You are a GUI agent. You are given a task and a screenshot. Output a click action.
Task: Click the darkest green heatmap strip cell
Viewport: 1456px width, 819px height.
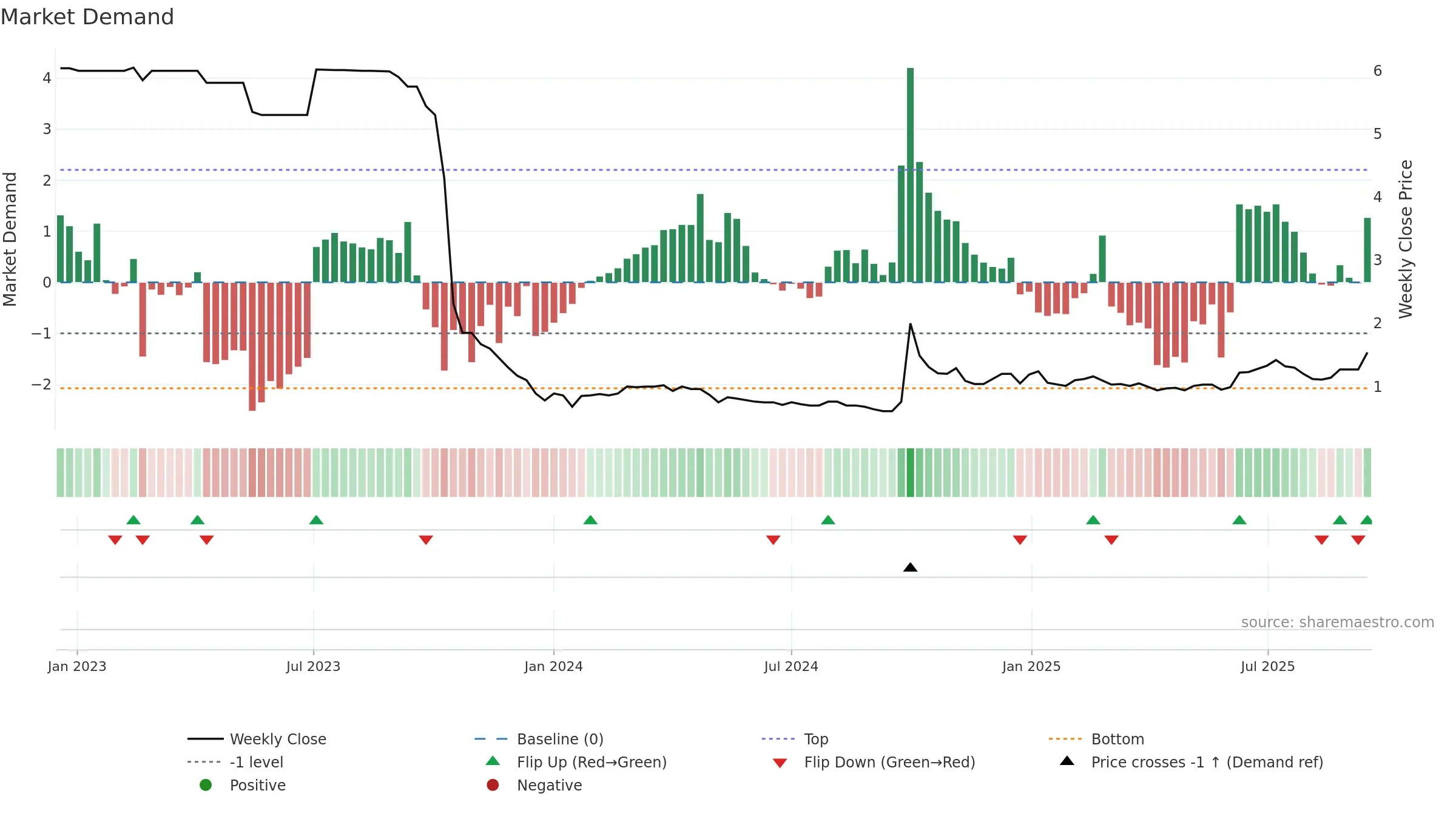click(910, 473)
